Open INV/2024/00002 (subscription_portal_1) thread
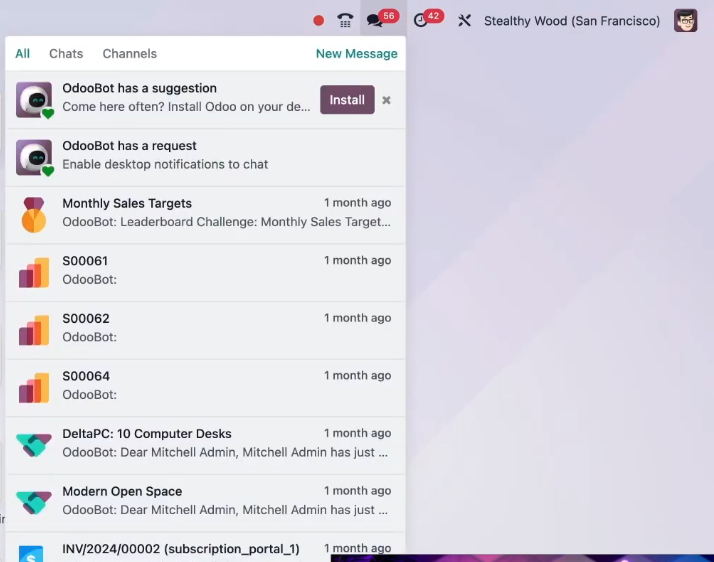Viewport: 714px width, 562px height. tap(205, 547)
